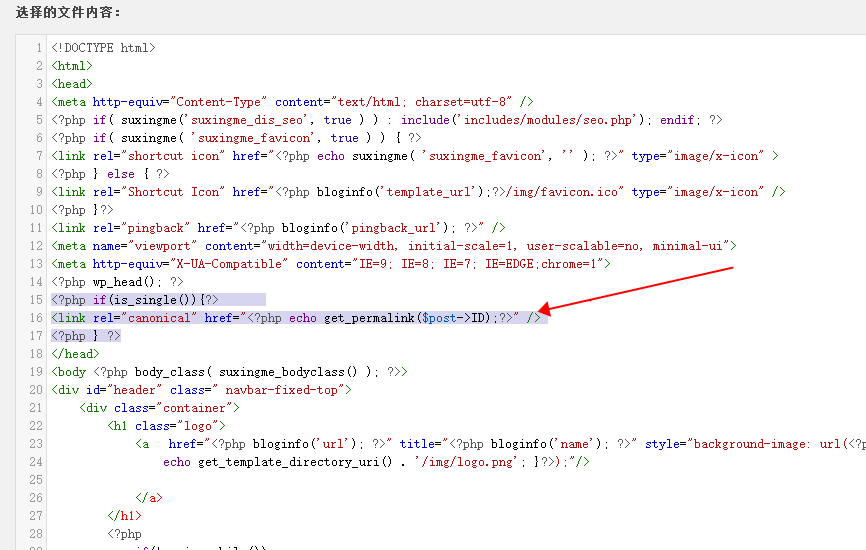Screen dimensions: 866x550
Task: Click the Content-Type meta tag line
Action: point(292,102)
